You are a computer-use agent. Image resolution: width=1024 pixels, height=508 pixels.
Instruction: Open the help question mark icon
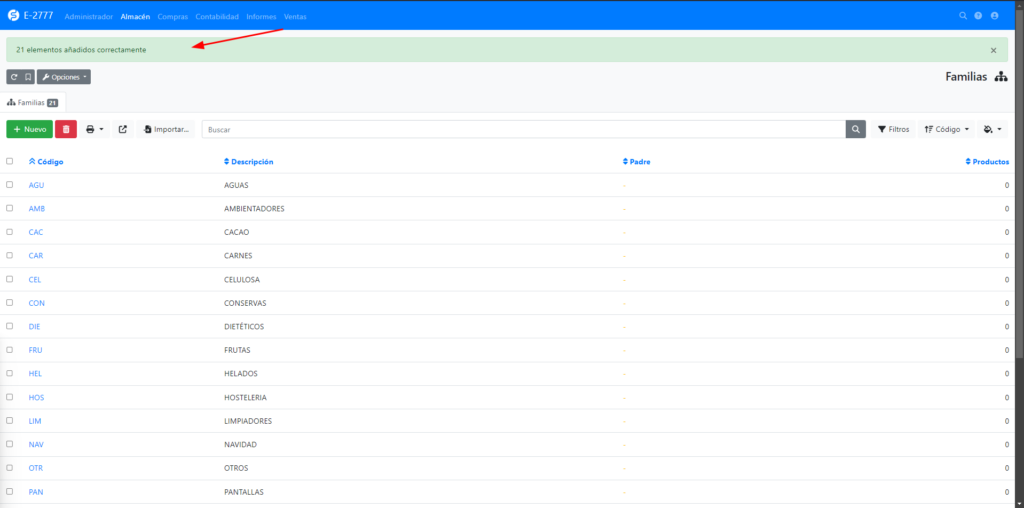(x=978, y=16)
